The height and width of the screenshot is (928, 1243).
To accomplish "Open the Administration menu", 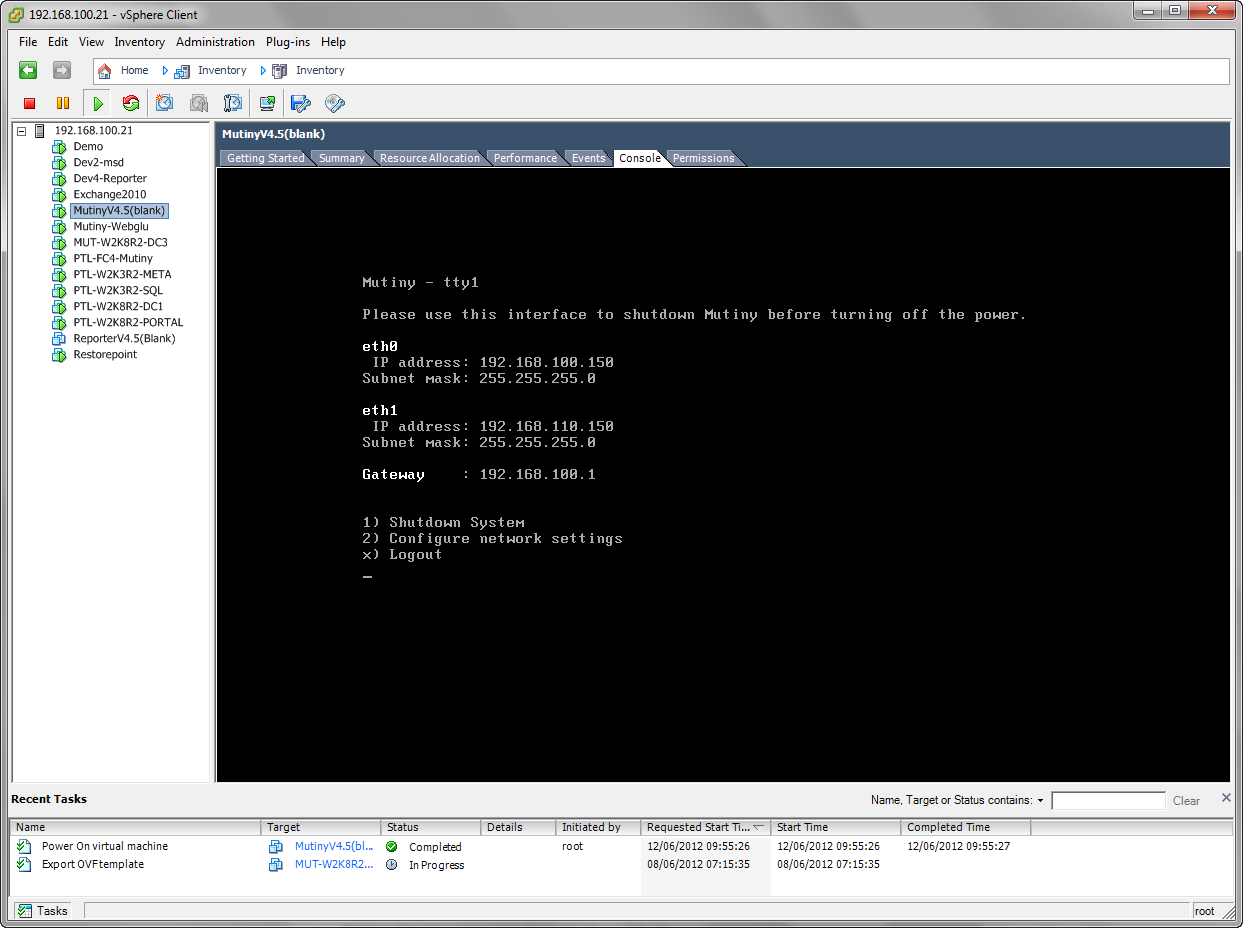I will pos(215,42).
